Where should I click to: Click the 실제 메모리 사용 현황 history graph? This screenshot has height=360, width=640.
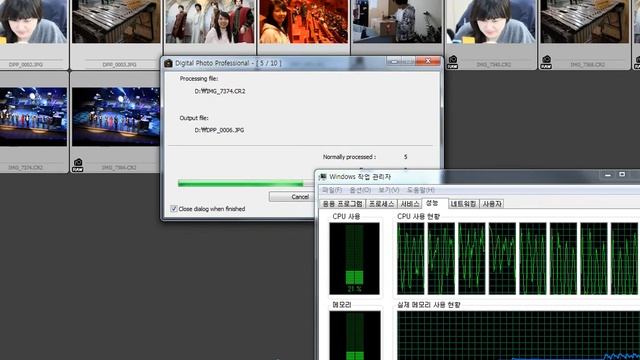tap(518, 336)
